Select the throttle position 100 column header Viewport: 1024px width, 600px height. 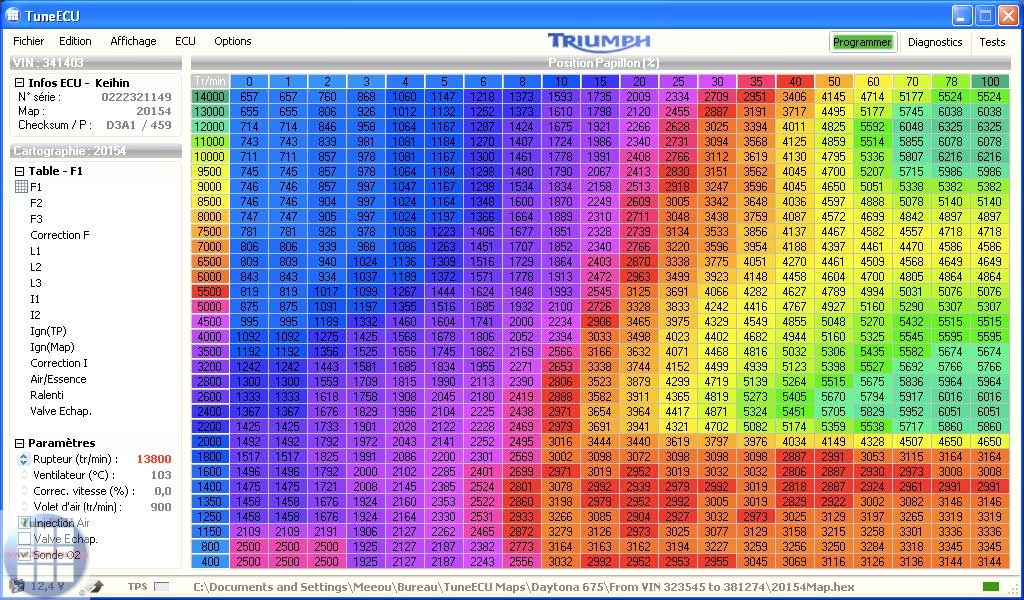990,82
